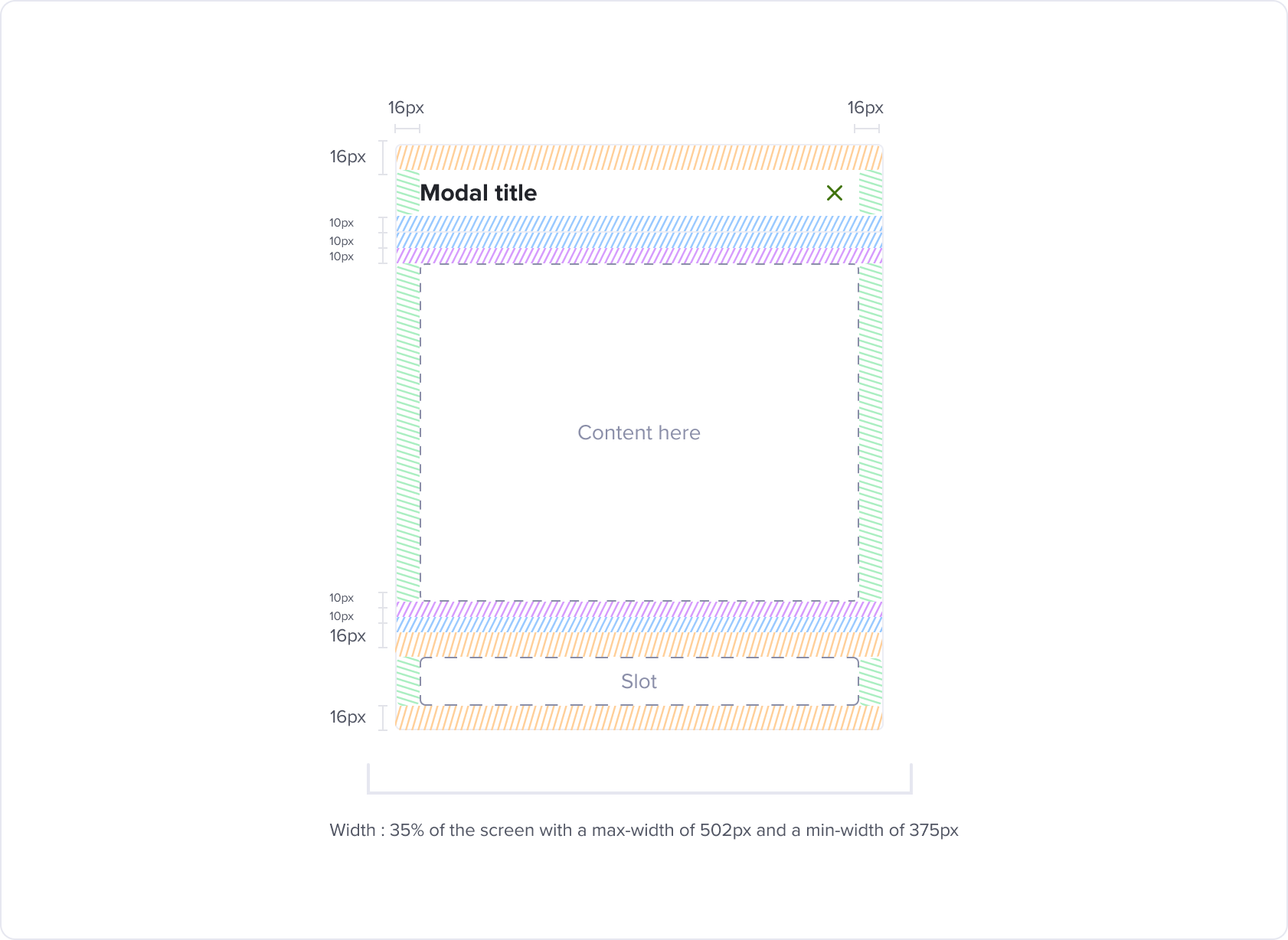Image resolution: width=1288 pixels, height=940 pixels.
Task: Click the dashed Slot placeholder box
Action: coord(639,681)
